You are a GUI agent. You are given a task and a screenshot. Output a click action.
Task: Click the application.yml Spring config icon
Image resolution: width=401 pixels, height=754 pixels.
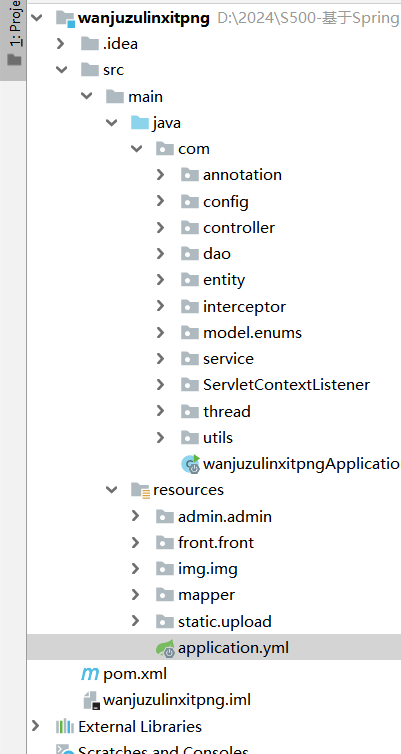[x=165, y=648]
